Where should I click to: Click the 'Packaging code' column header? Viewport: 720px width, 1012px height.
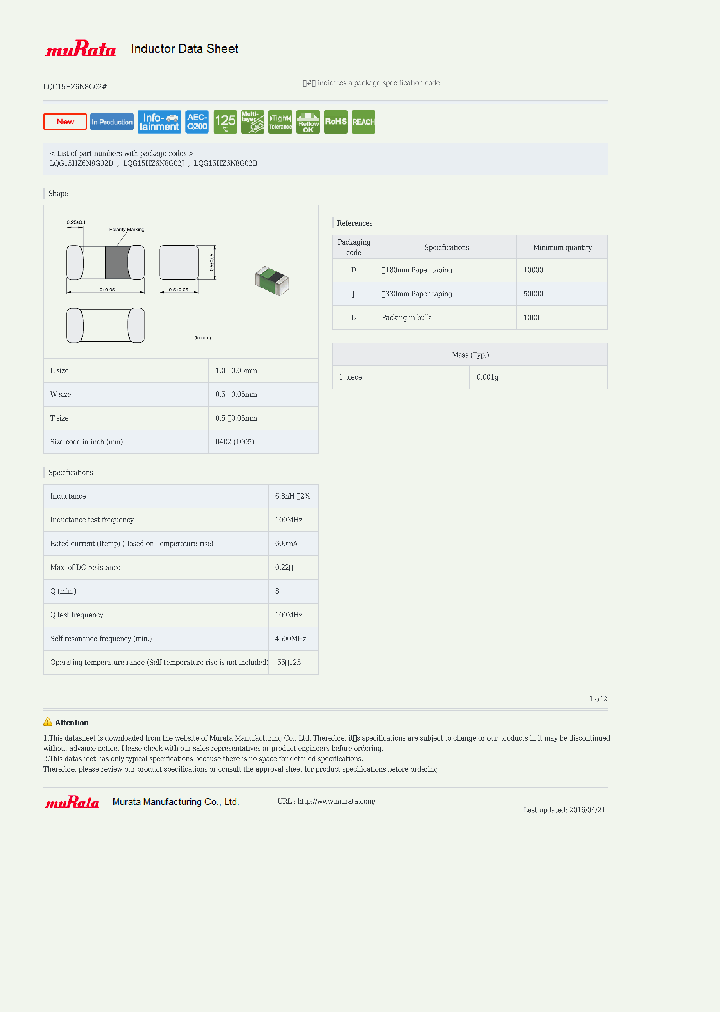pos(354,247)
